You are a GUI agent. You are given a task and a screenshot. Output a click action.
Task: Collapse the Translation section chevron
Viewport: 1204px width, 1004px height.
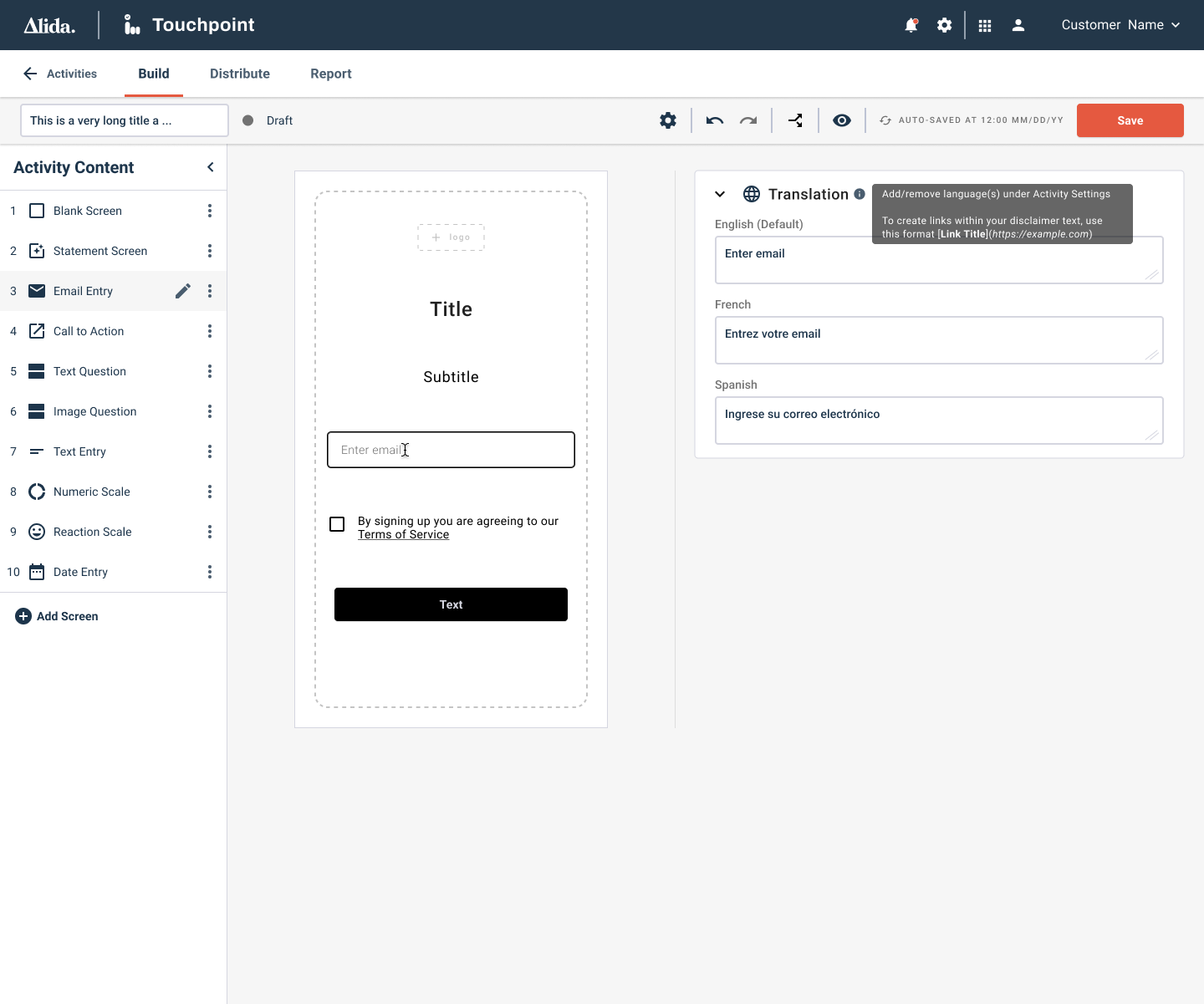[x=720, y=194]
